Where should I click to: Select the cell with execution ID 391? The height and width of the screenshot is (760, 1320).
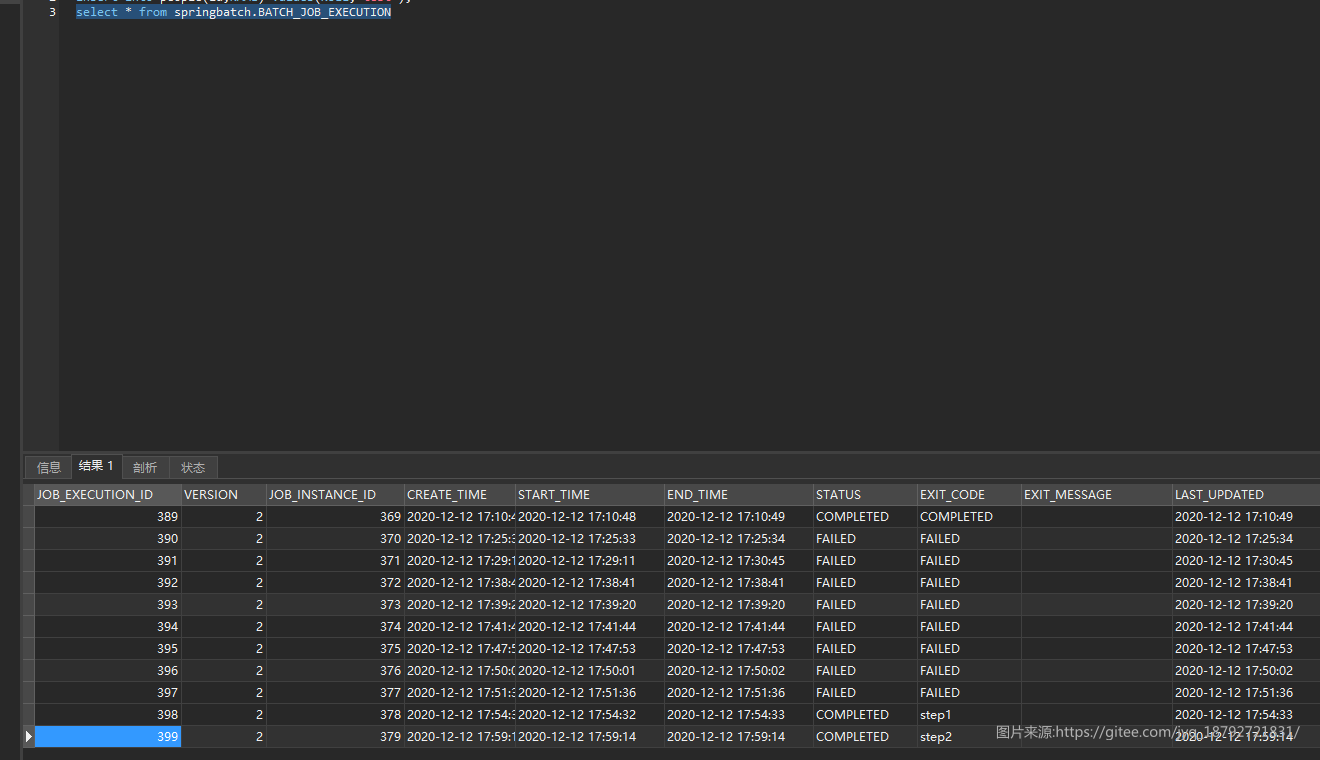click(107, 561)
